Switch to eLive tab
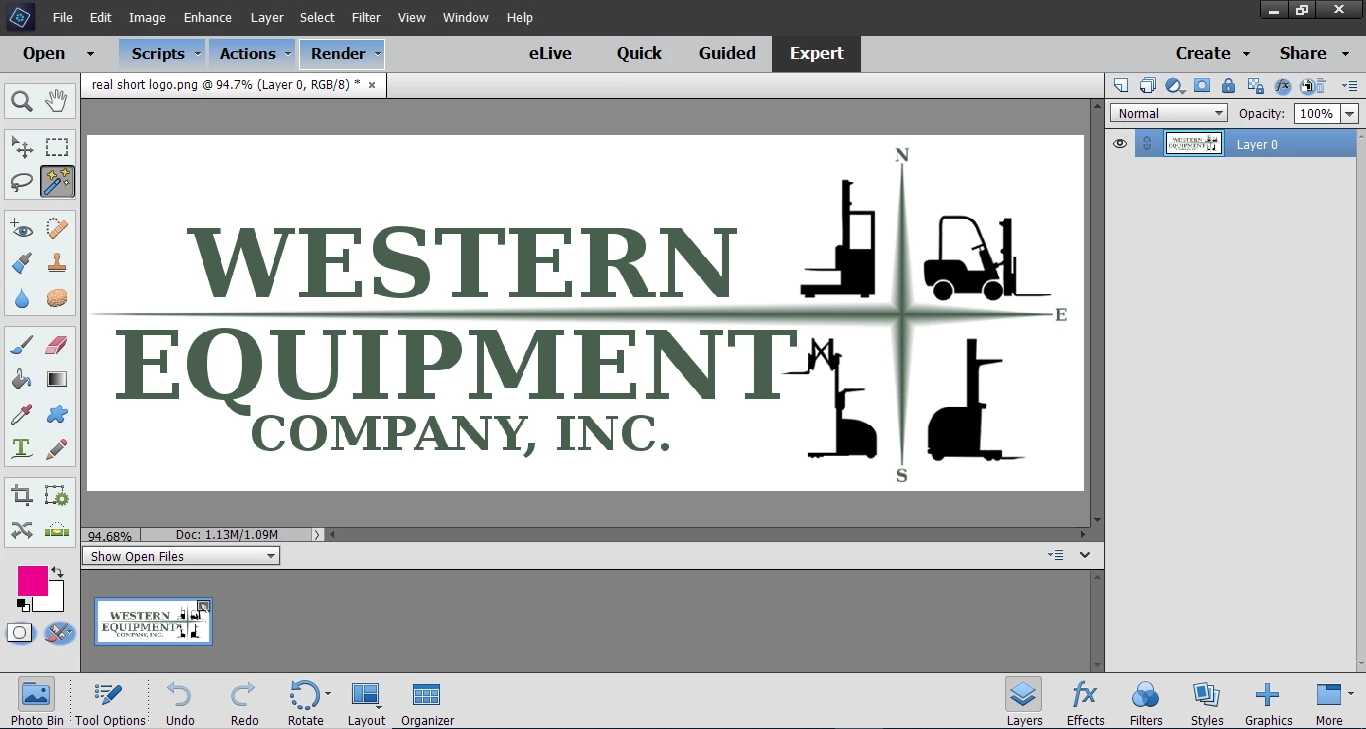 [x=550, y=54]
